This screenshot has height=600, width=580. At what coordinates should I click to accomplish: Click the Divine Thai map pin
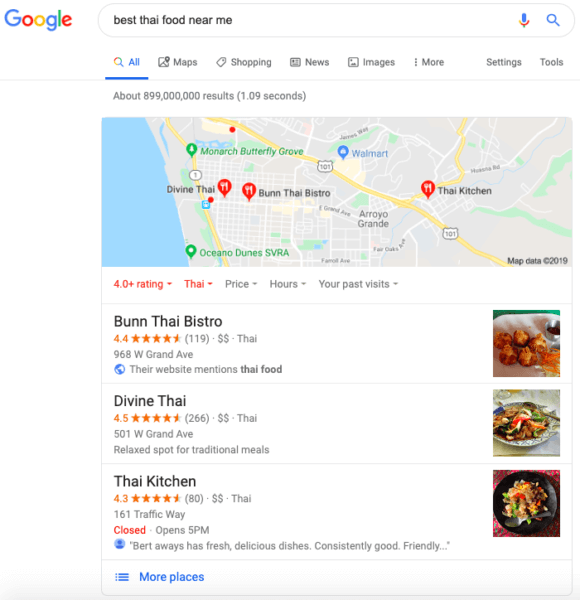(x=225, y=188)
